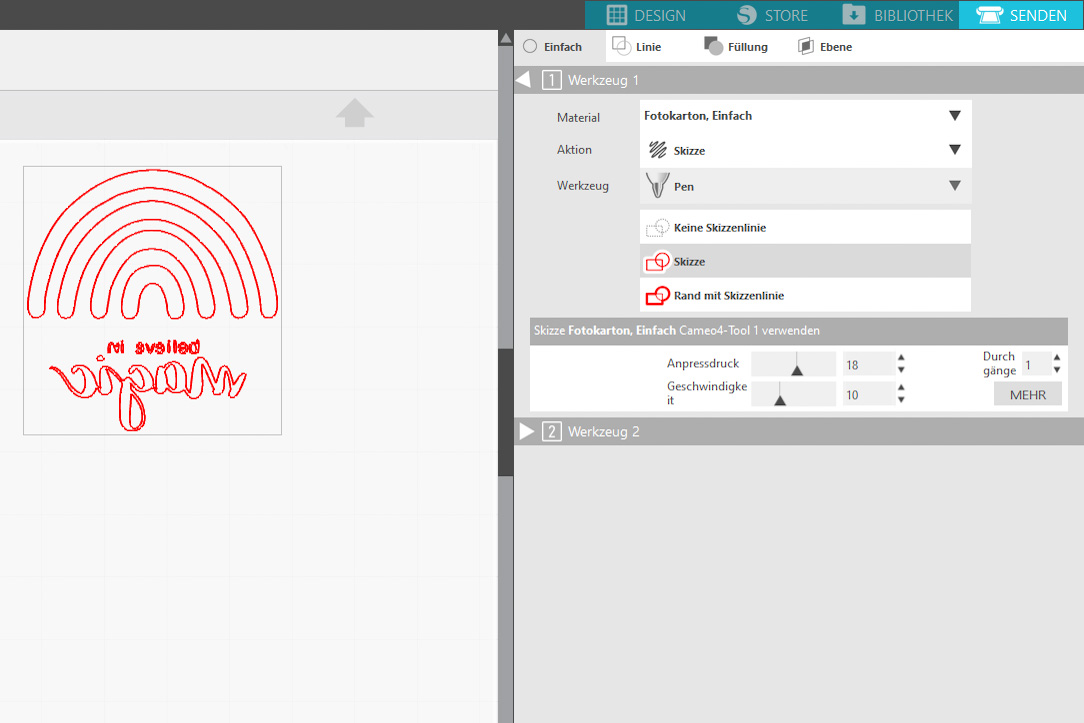Viewport: 1084px width, 723px height.
Task: Open the BIBLIOTHEK library tab
Action: click(x=897, y=15)
